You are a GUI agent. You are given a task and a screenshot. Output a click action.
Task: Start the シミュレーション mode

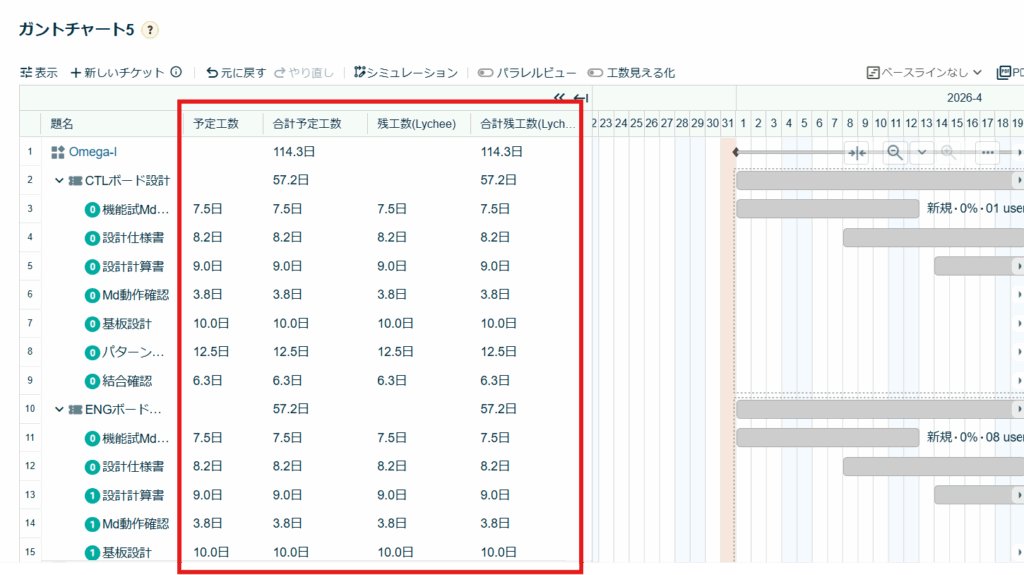[405, 73]
